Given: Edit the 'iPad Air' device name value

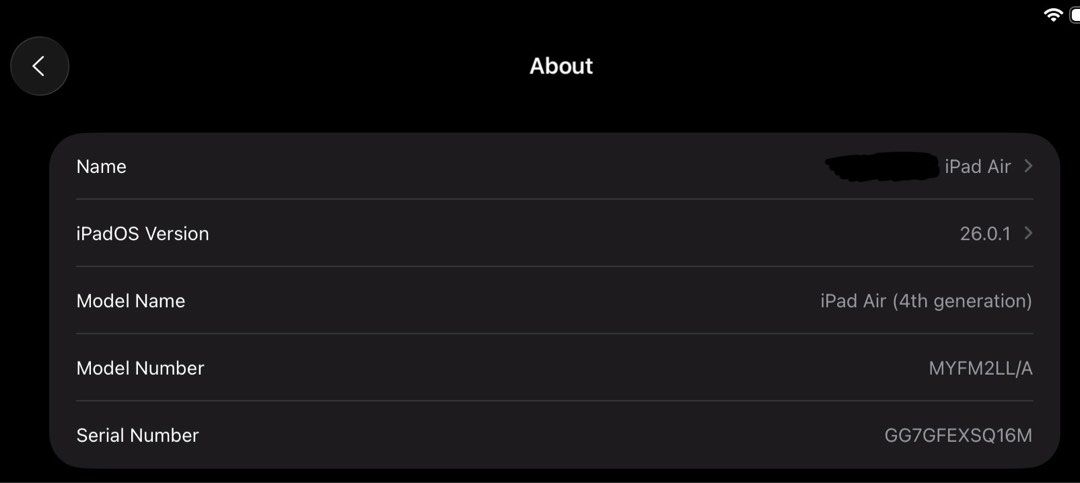Looking at the screenshot, I should [977, 166].
